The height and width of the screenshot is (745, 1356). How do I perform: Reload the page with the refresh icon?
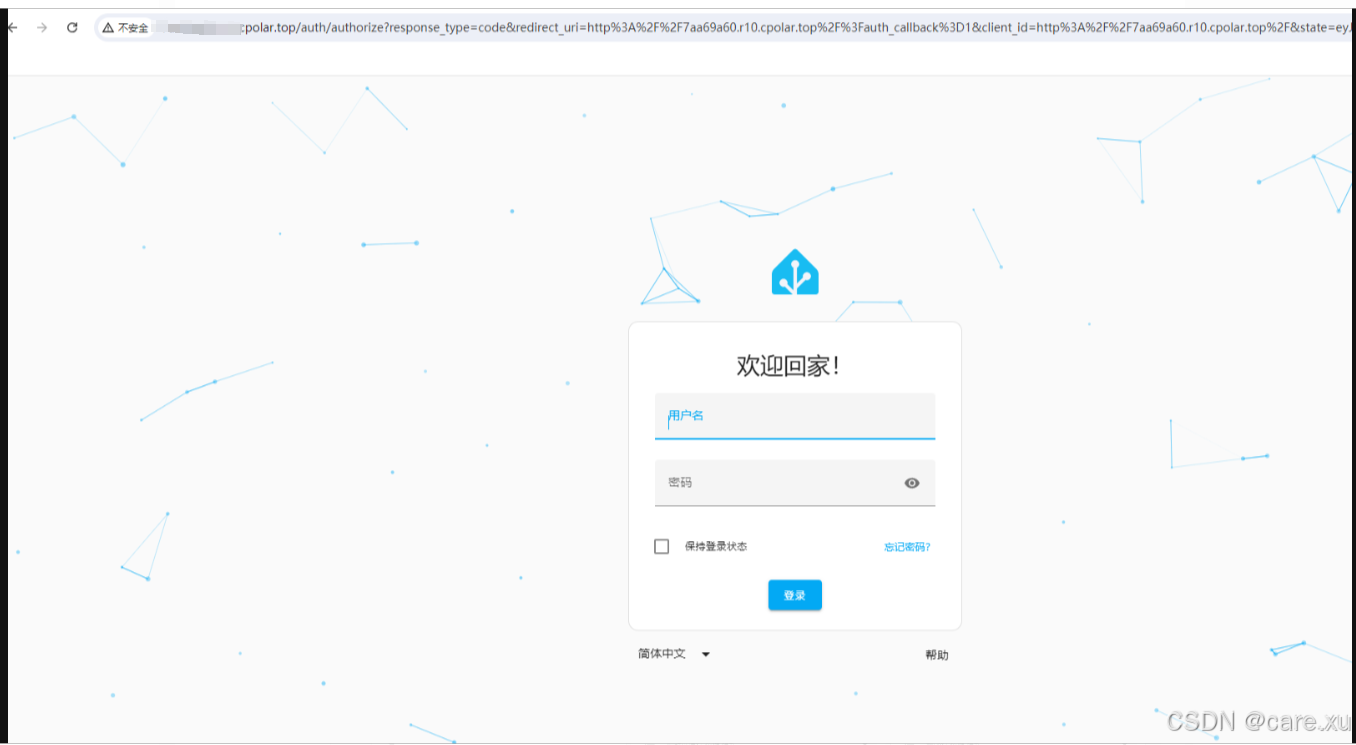pyautogui.click(x=72, y=28)
